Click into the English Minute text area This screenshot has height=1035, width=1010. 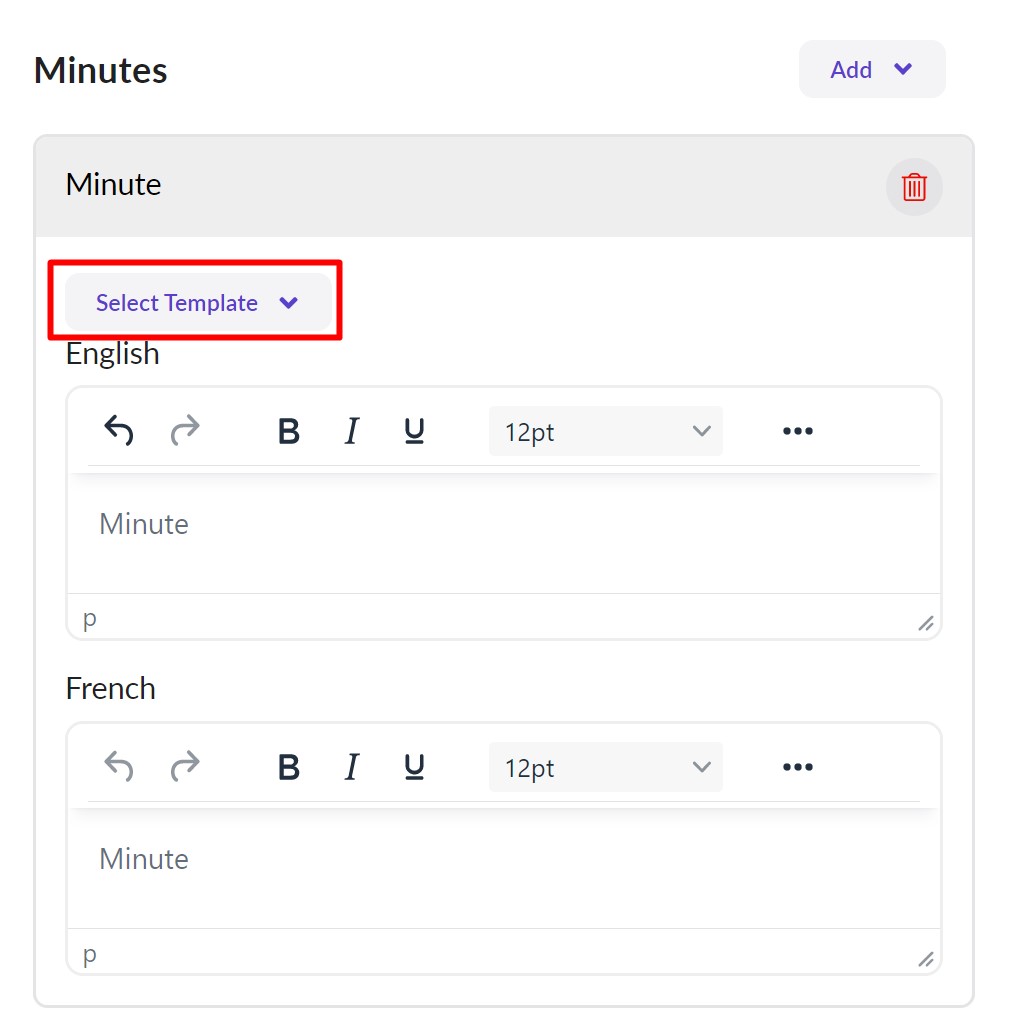pos(503,534)
